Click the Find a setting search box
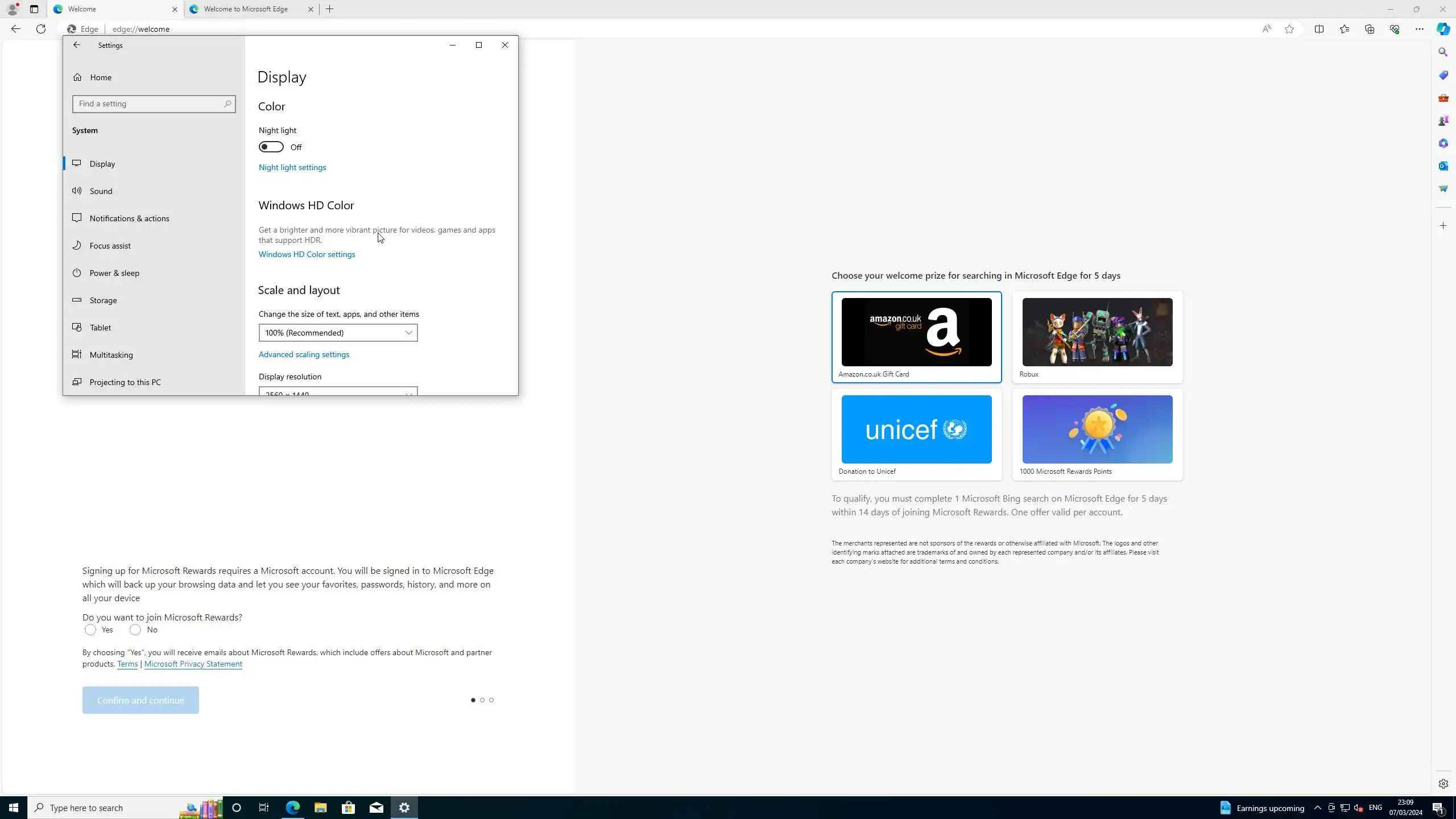Viewport: 1456px width, 819px height. 149,104
